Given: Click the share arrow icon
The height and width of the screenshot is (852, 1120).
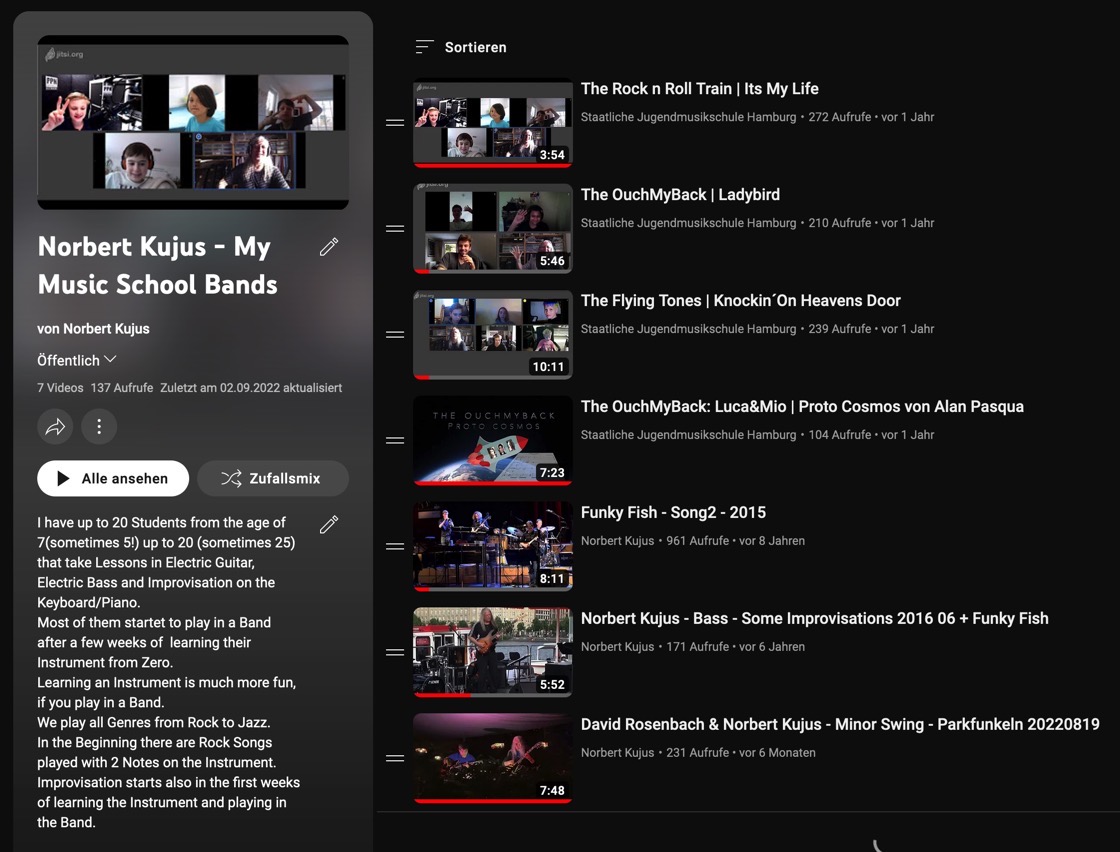Looking at the screenshot, I should coord(56,427).
